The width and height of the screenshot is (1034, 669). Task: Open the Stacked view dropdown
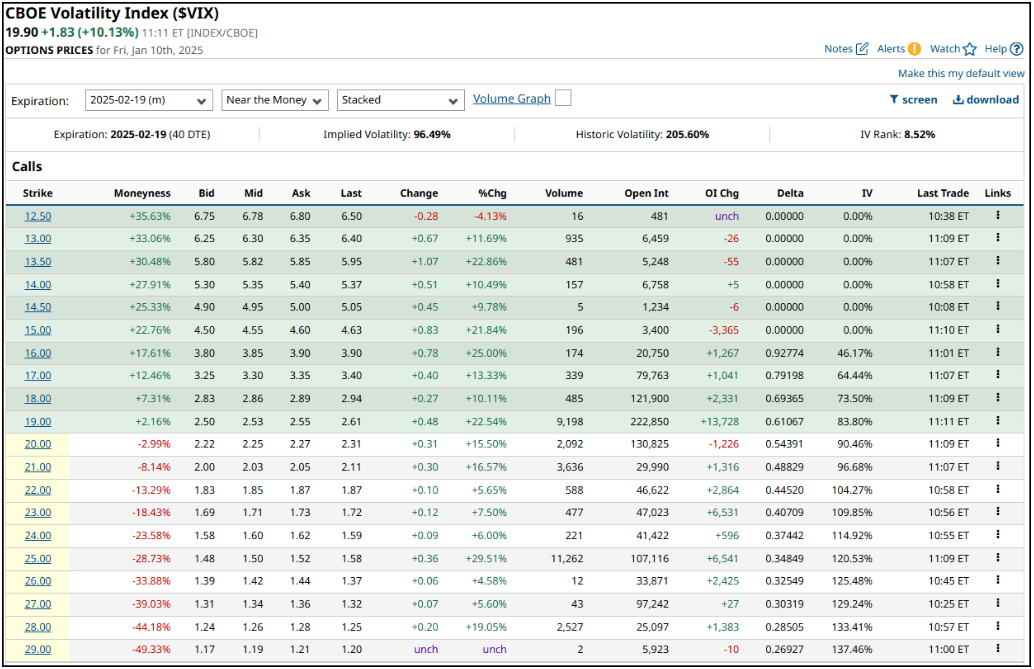click(400, 100)
